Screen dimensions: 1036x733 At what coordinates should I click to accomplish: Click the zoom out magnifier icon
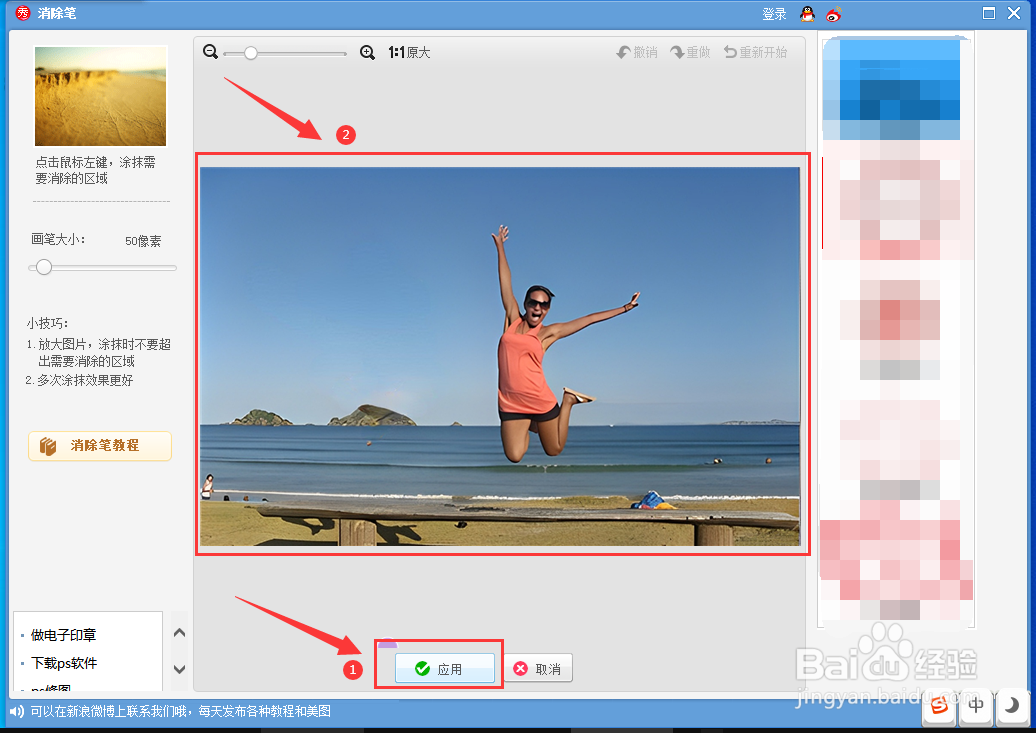pos(210,52)
